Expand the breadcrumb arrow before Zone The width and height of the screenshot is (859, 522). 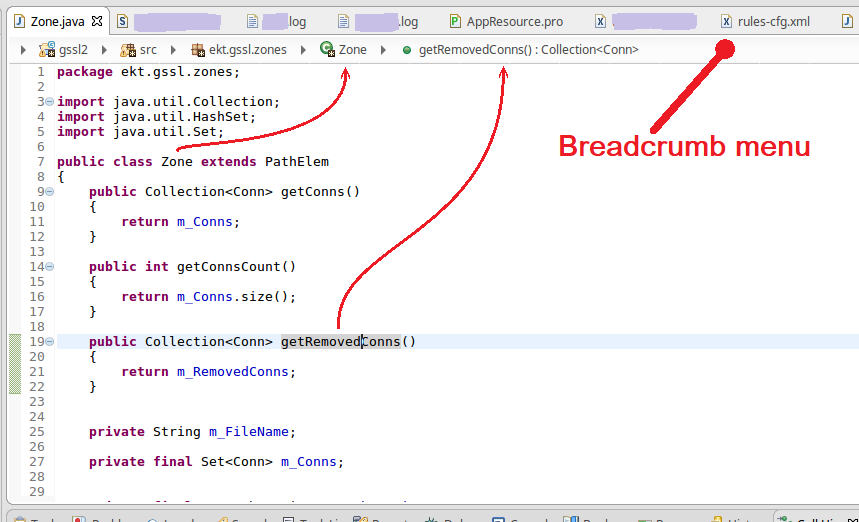(305, 49)
